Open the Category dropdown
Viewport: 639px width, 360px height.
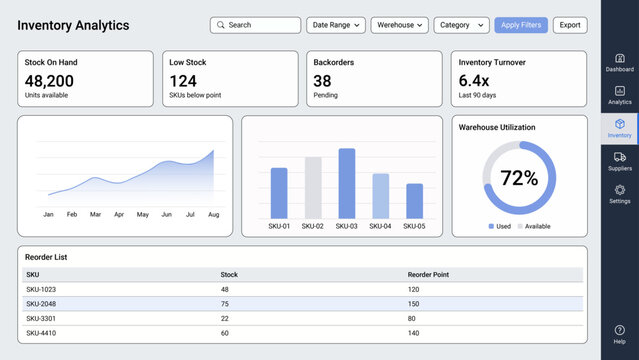(461, 25)
